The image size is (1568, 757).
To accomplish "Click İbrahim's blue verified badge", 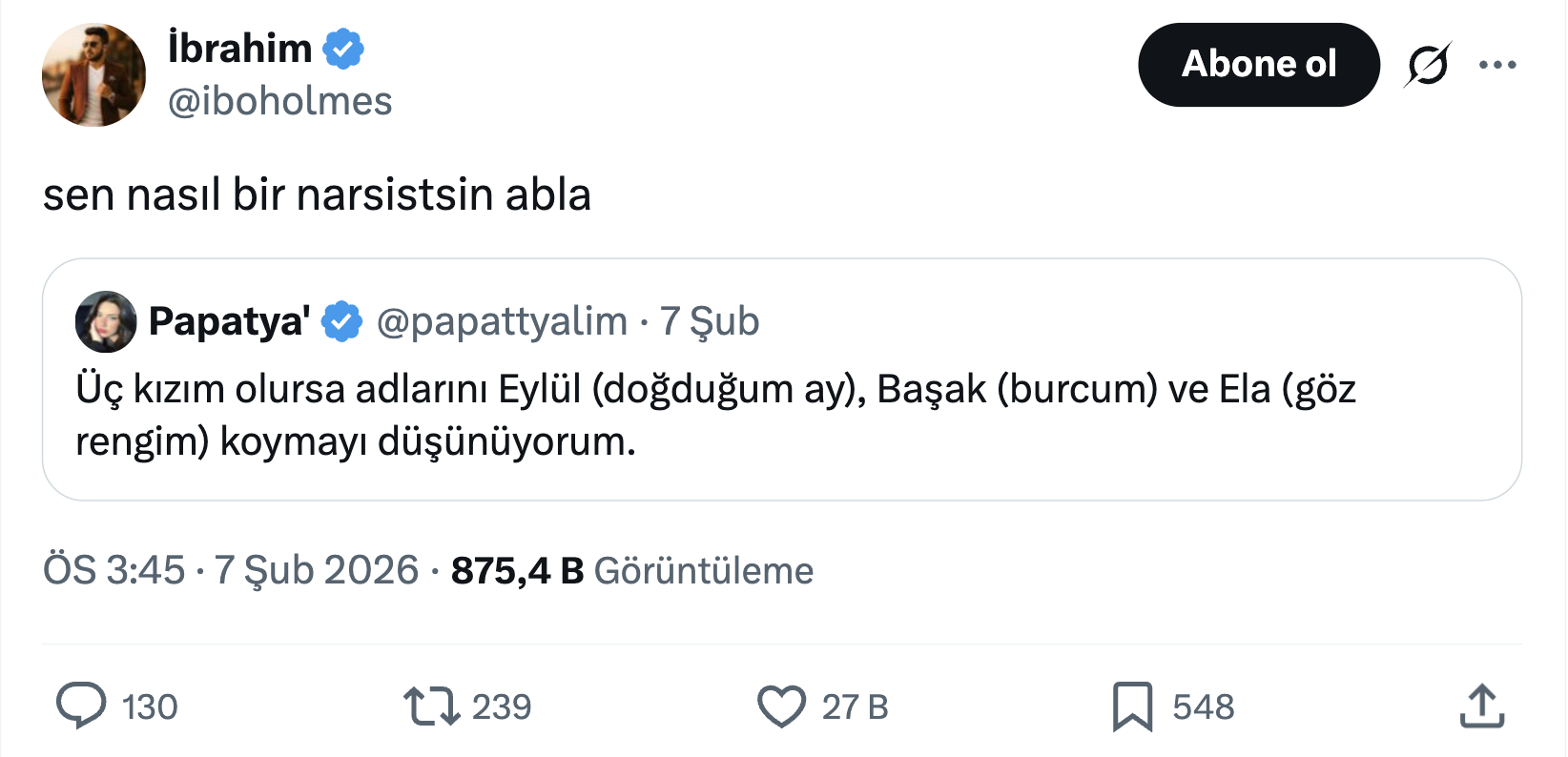I will pyautogui.click(x=343, y=49).
